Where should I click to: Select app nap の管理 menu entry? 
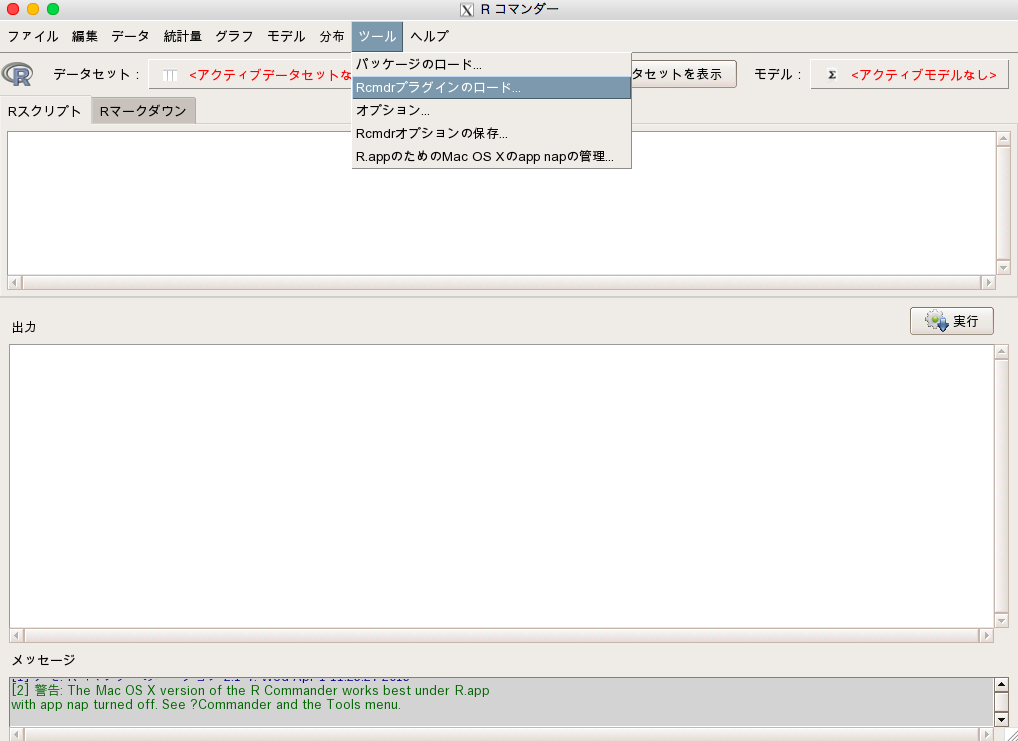[x=491, y=157]
